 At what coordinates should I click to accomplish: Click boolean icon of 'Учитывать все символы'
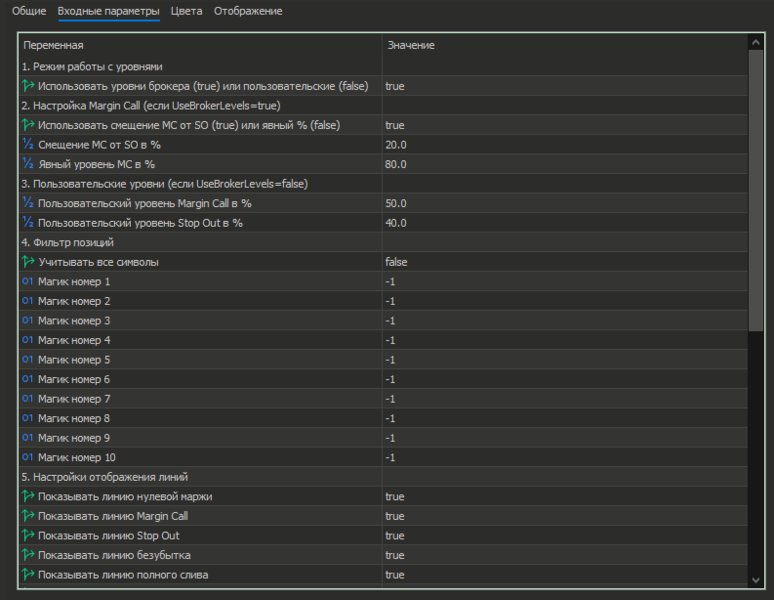[x=27, y=262]
